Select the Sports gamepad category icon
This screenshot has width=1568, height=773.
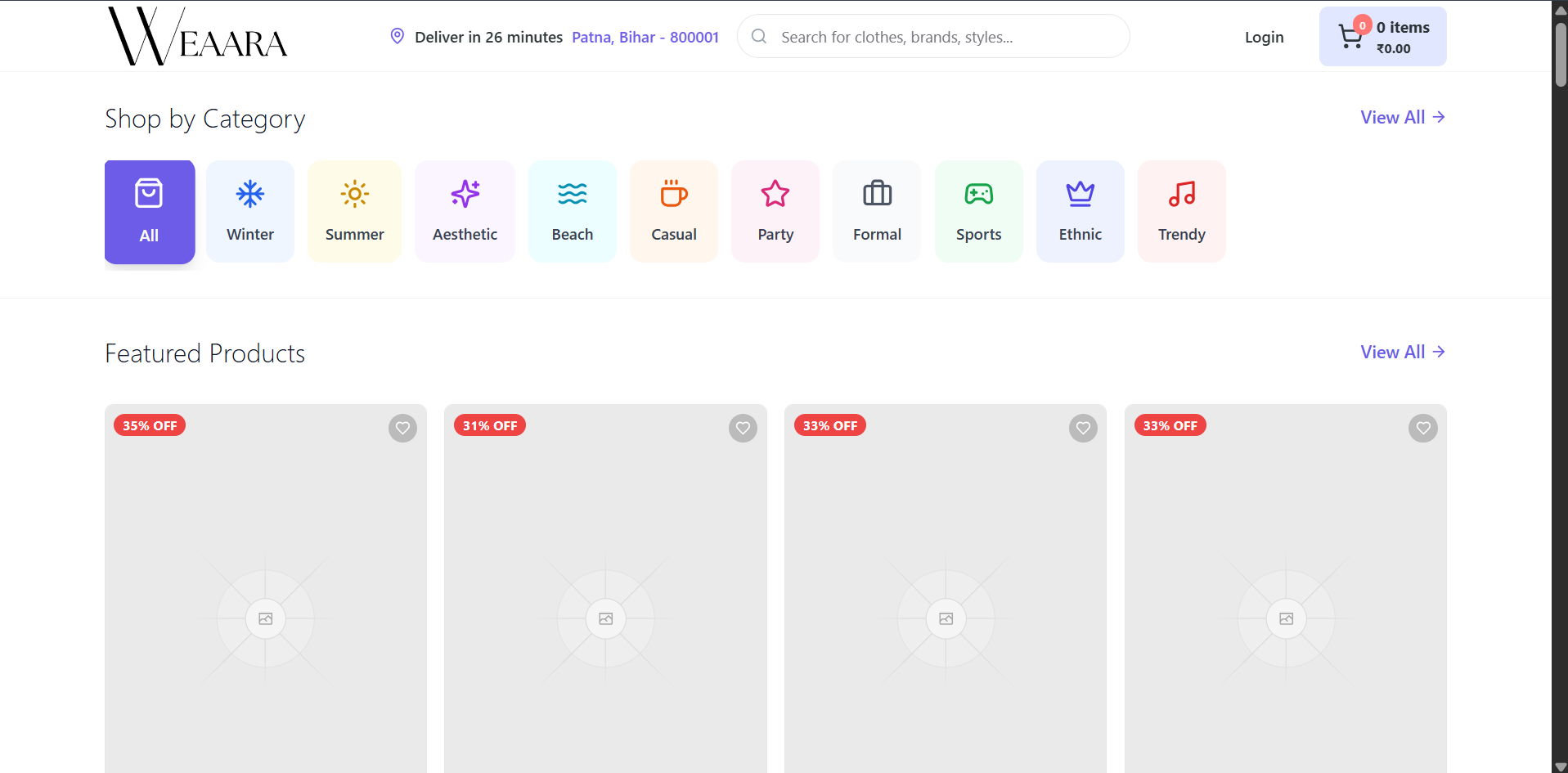point(978,194)
